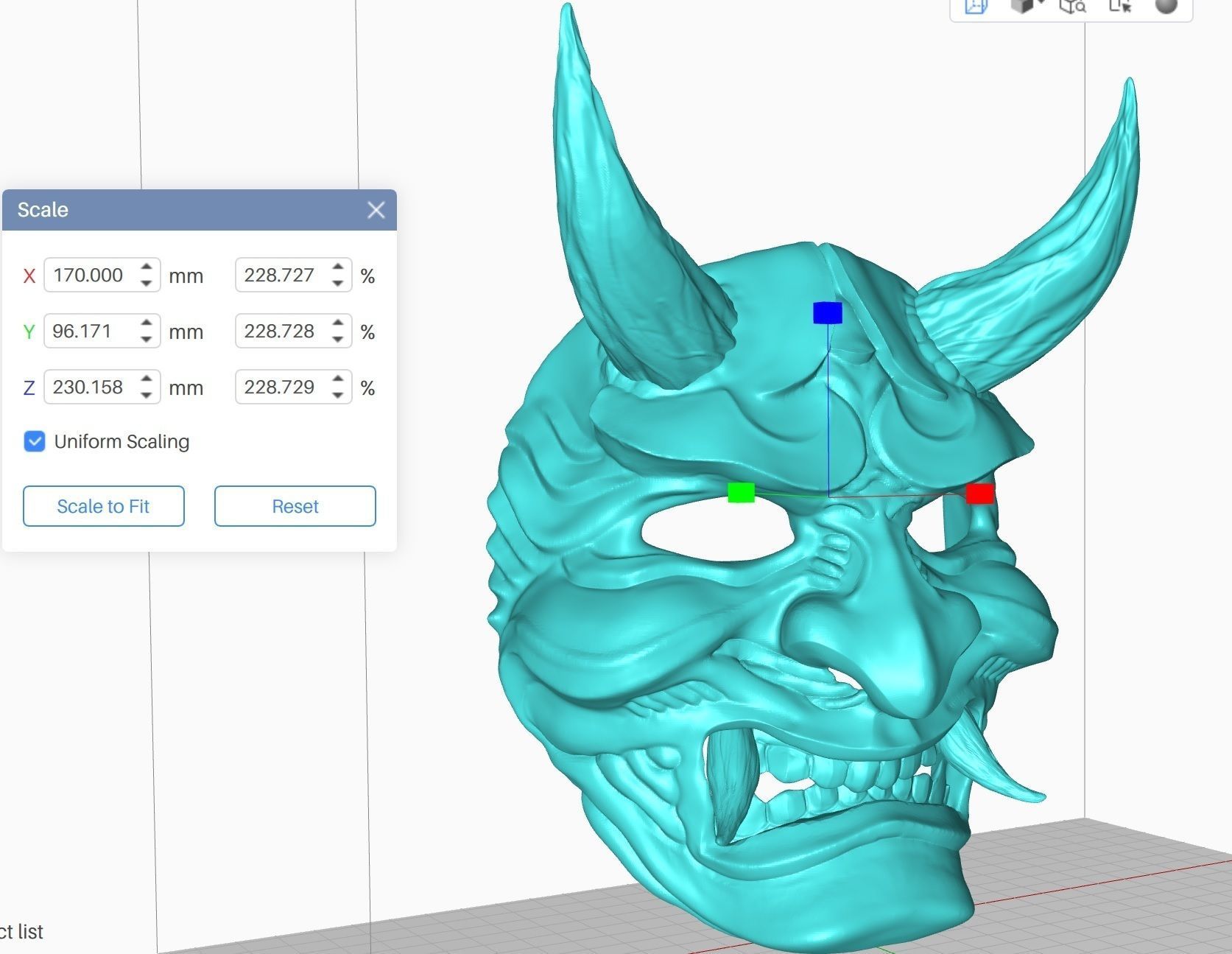This screenshot has width=1232, height=954.
Task: Open the object list at bottom left
Action: tap(22, 932)
